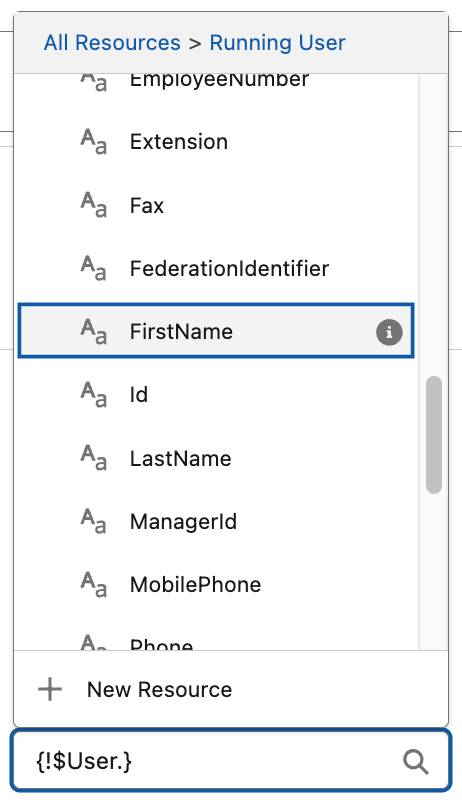This screenshot has width=462, height=806.
Task: Focus the {!$User.} resource input field
Action: [x=231, y=761]
